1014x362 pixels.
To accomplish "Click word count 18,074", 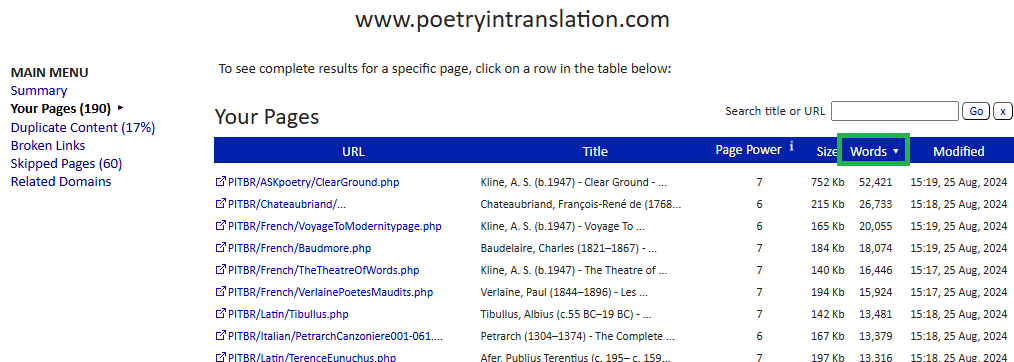I will coord(875,248).
